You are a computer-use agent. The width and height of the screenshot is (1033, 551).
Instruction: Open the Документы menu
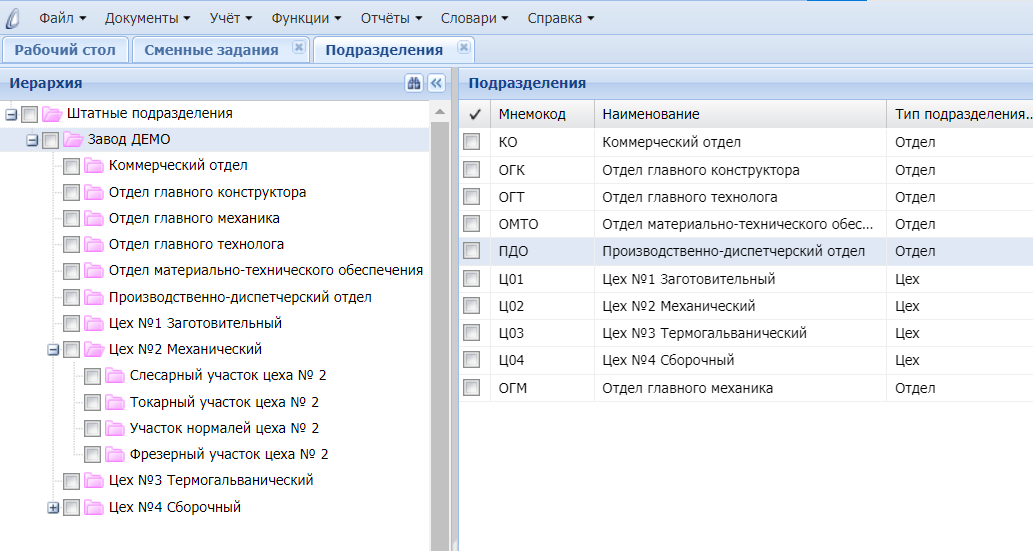tap(147, 18)
